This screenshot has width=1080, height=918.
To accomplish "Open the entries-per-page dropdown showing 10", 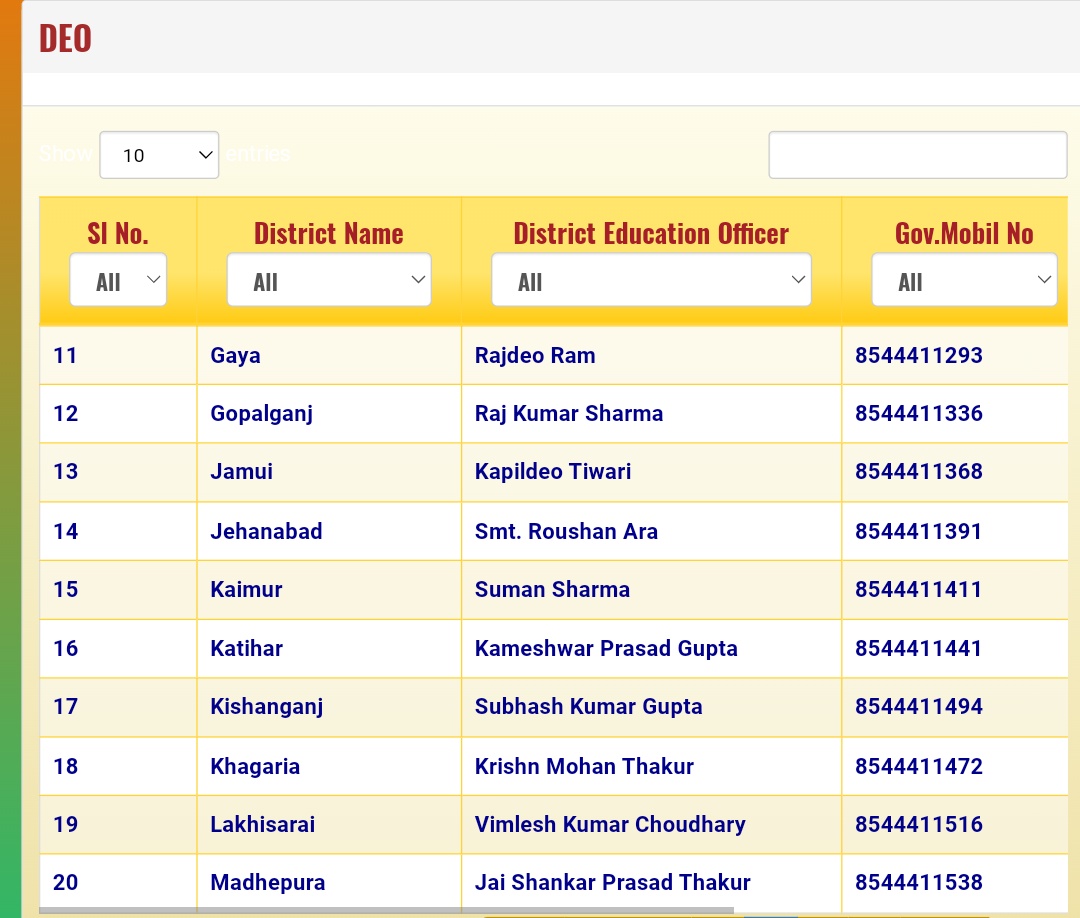I will [158, 154].
